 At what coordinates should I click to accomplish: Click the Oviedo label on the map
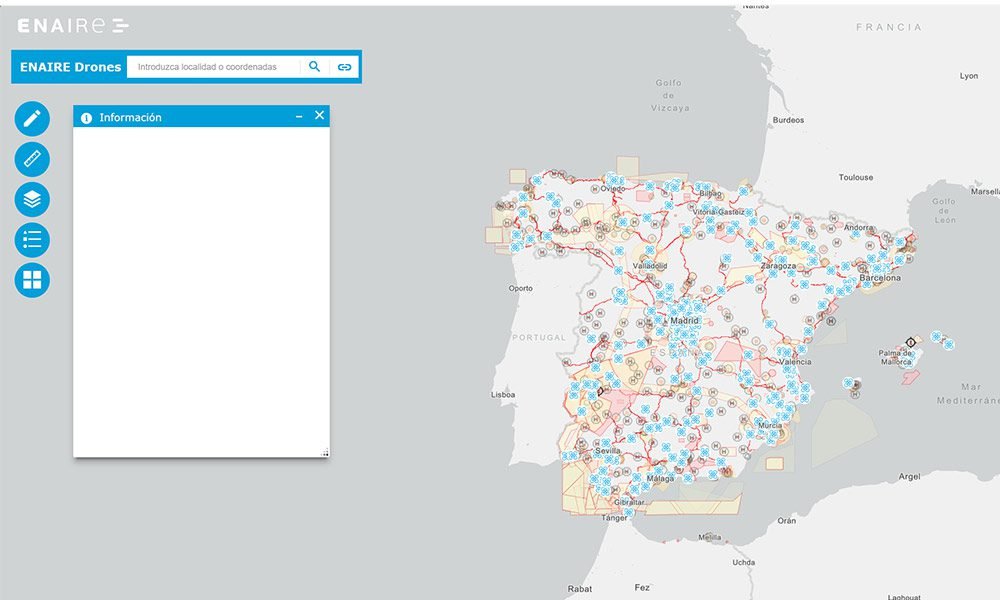(612, 189)
